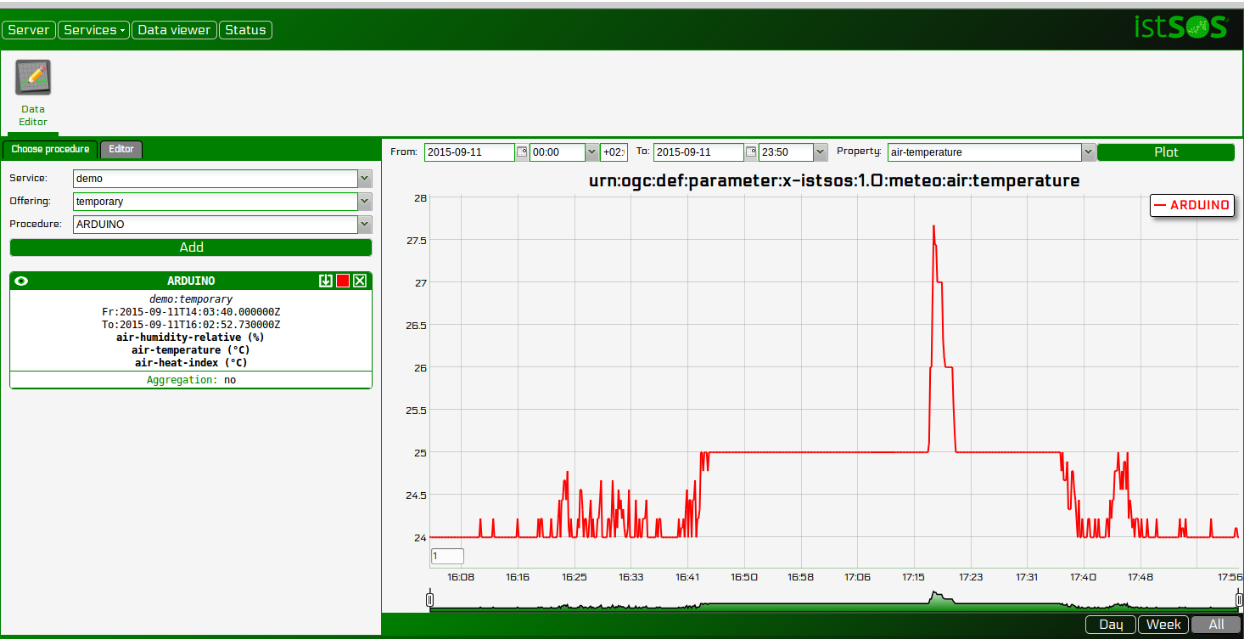Expand the Procedure dropdown

click(364, 224)
